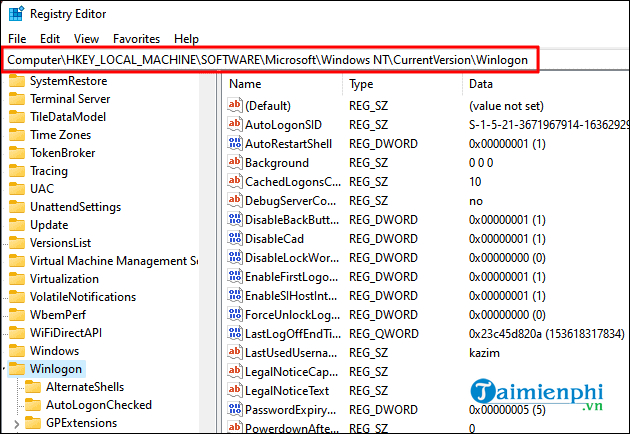Click the AutoLogonSID string value icon

(x=235, y=124)
